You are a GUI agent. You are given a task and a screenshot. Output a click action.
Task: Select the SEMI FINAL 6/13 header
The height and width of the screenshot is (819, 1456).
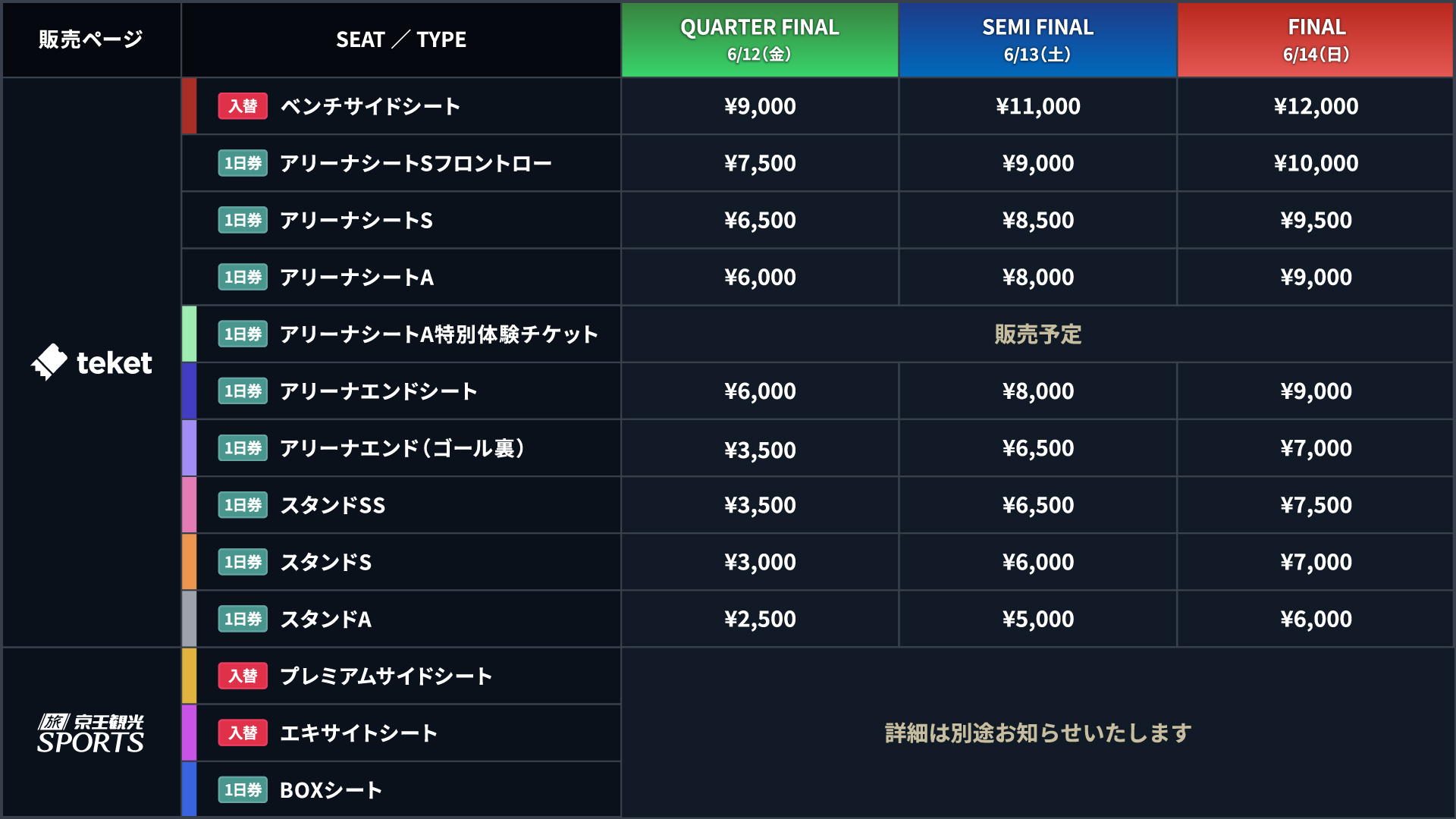pyautogui.click(x=1037, y=39)
